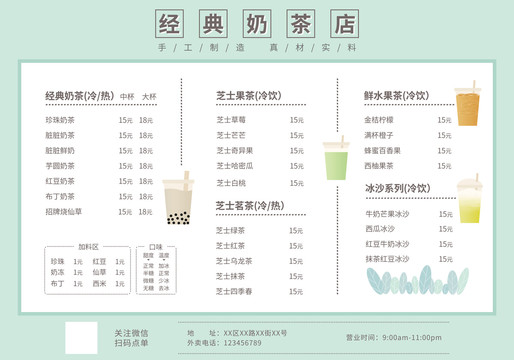The height and width of the screenshot is (360, 514).
Task: Click the title character '典'
Action: coord(213,24)
